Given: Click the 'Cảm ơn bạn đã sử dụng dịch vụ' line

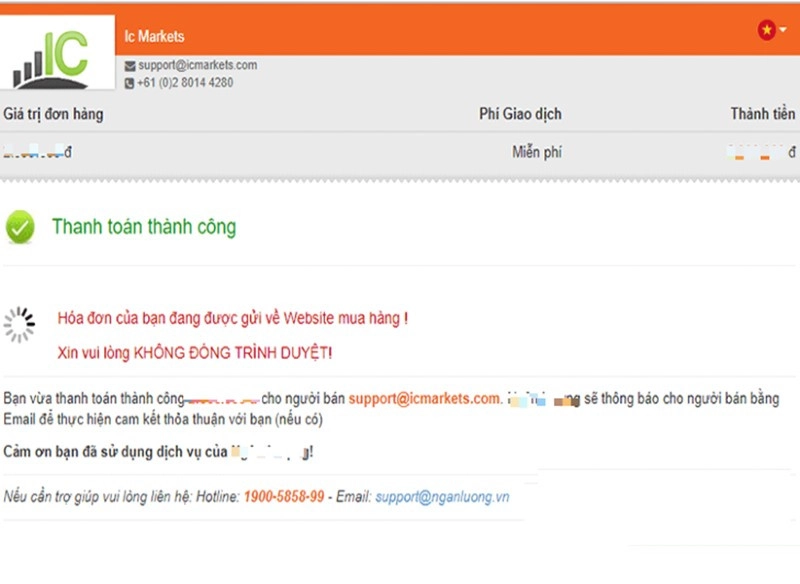Looking at the screenshot, I should point(158,452).
